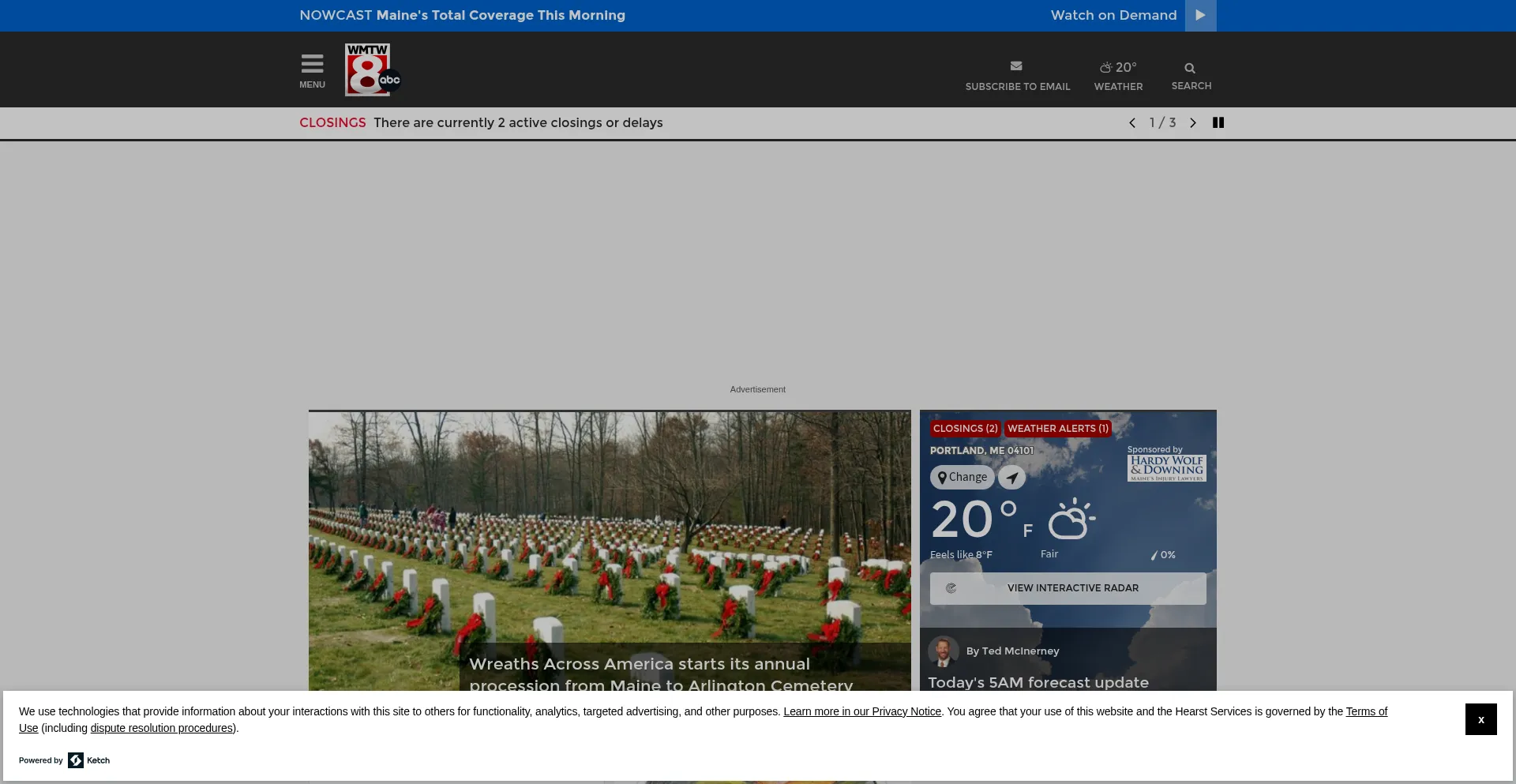Select the CLOSINGS (2) tab
The width and height of the screenshot is (1516, 784).
965,428
